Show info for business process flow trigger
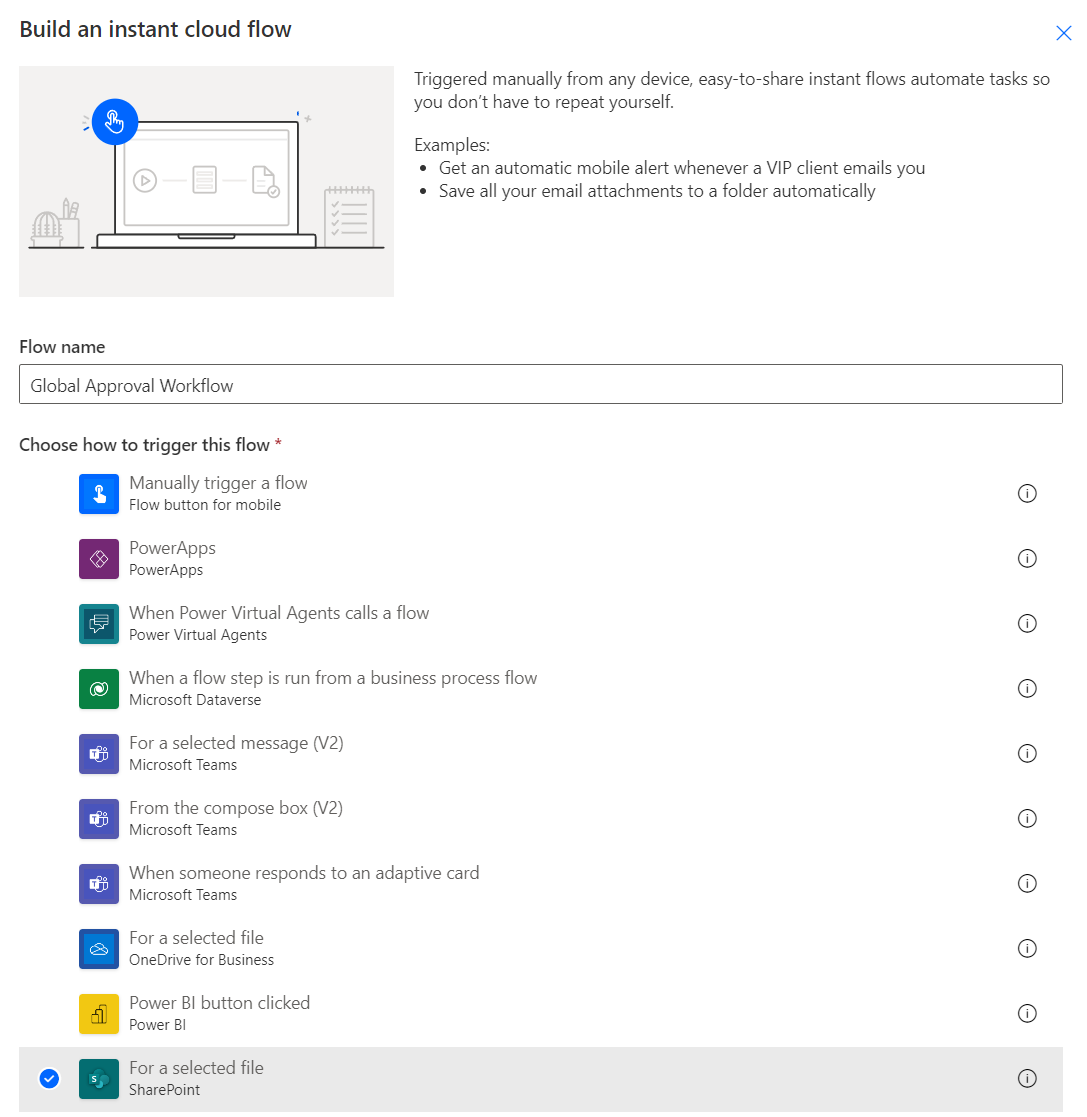Image resolution: width=1087 pixels, height=1117 pixels. pos(1026,688)
